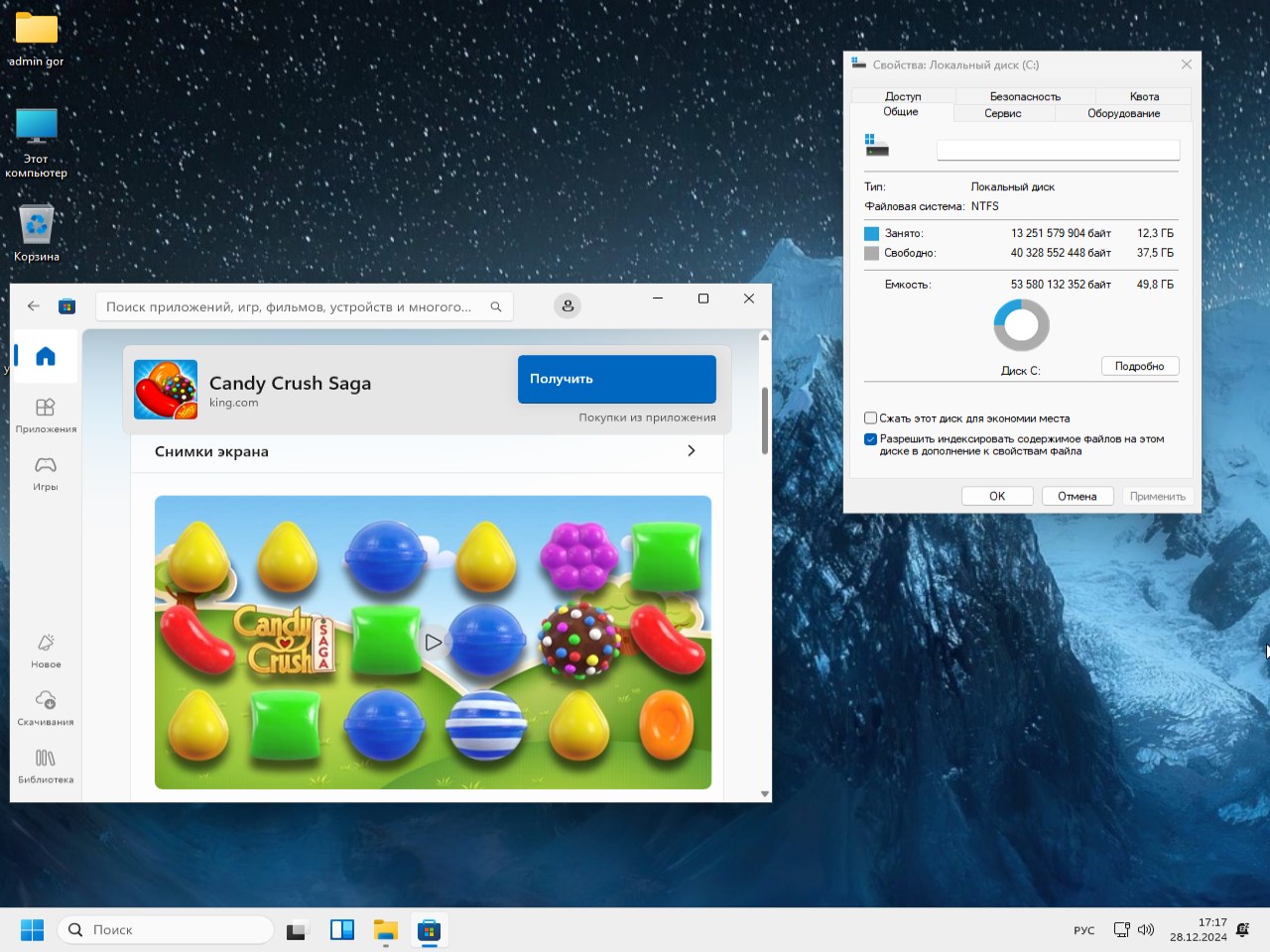Open File Explorer from the taskbar
Viewport: 1270px width, 952px height.
(x=385, y=929)
